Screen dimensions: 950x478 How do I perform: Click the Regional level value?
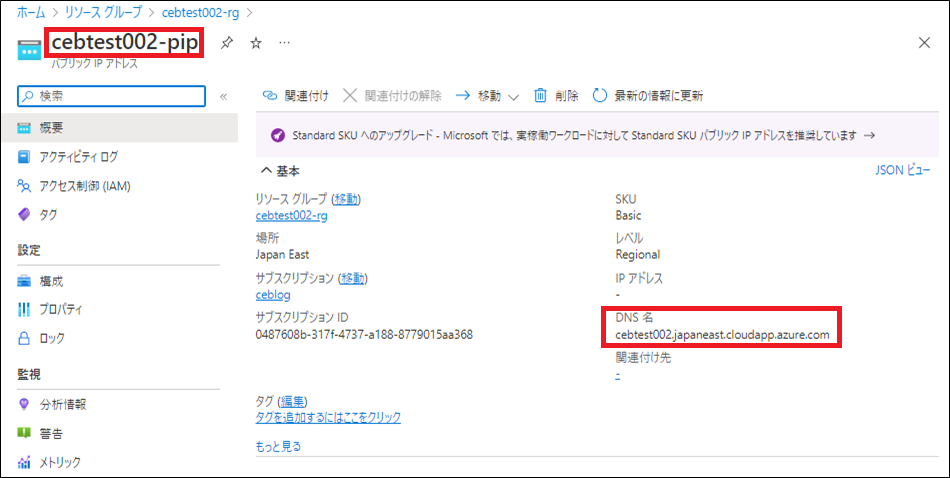637,254
